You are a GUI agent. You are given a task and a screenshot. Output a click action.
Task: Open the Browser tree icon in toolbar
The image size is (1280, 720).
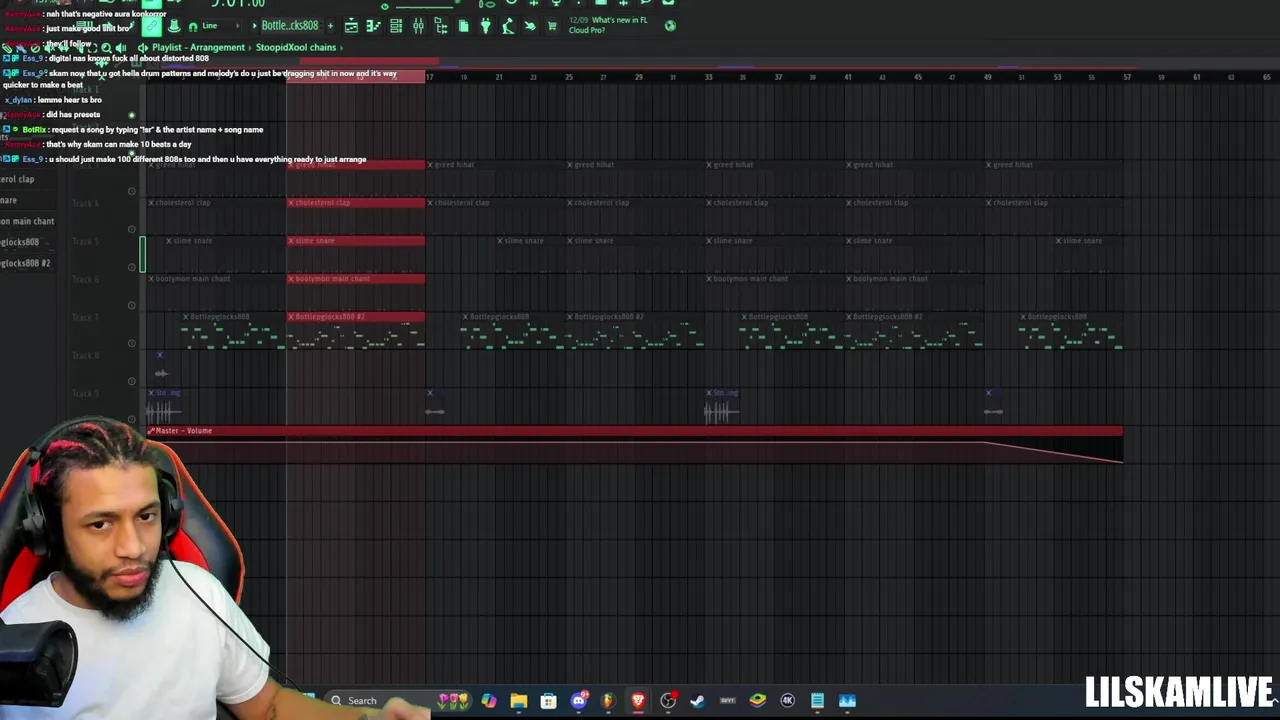click(440, 26)
